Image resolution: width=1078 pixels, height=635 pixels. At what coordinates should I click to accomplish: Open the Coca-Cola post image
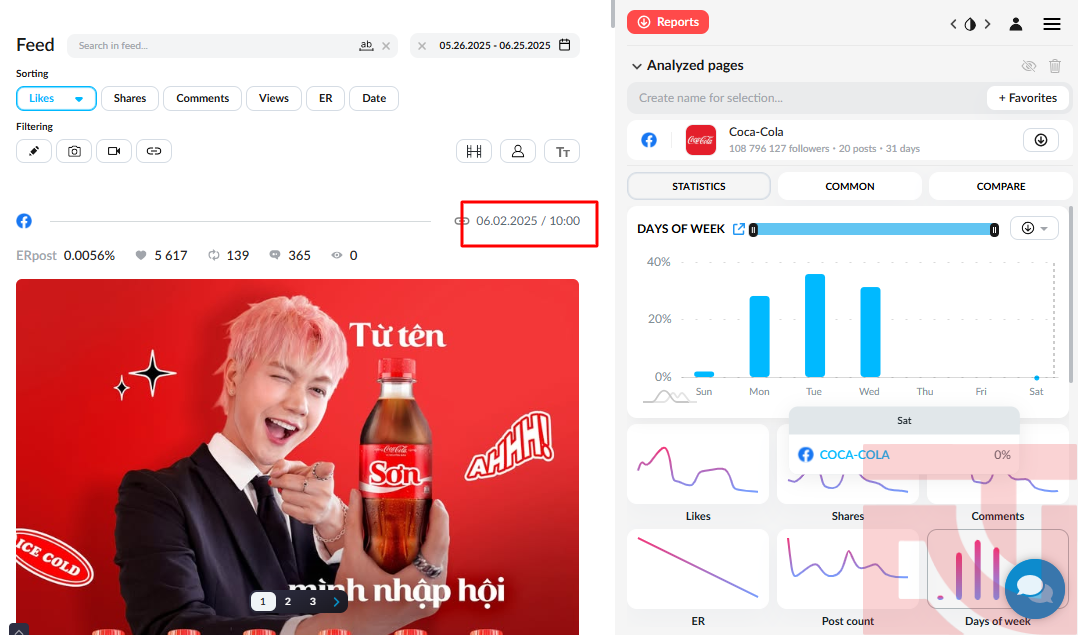297,456
